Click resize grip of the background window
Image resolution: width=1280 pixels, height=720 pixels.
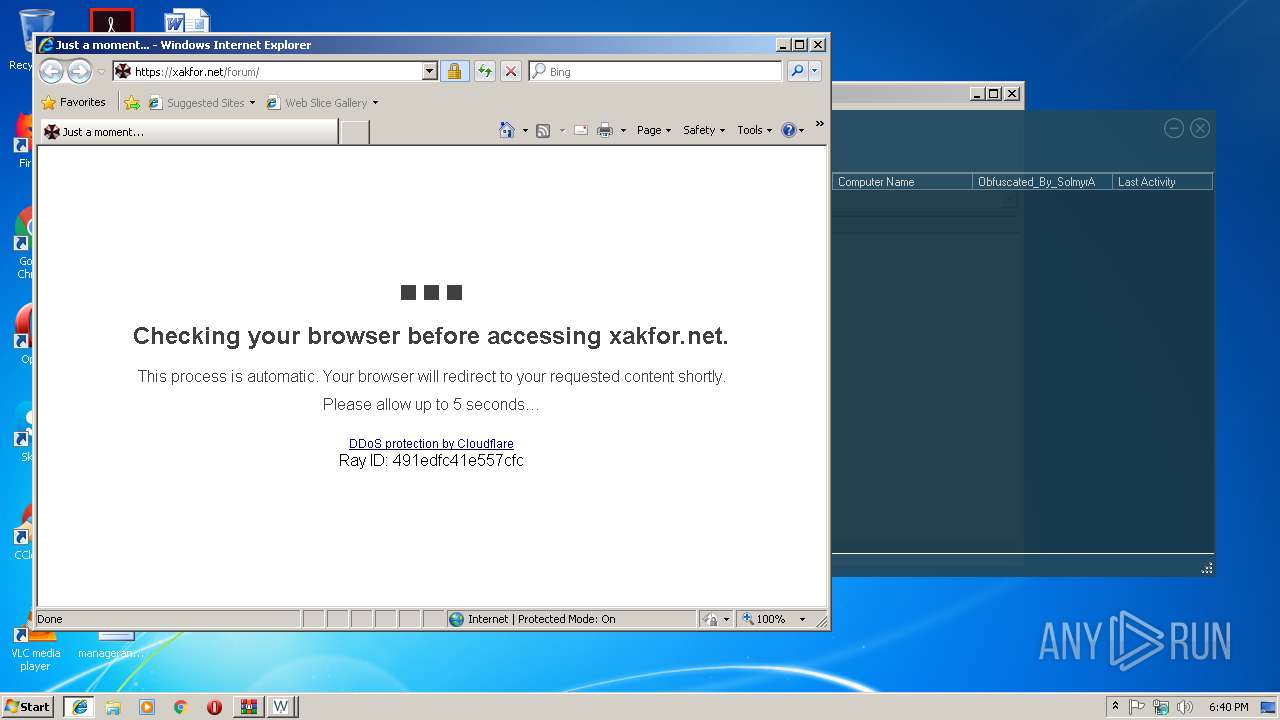pyautogui.click(x=1207, y=568)
